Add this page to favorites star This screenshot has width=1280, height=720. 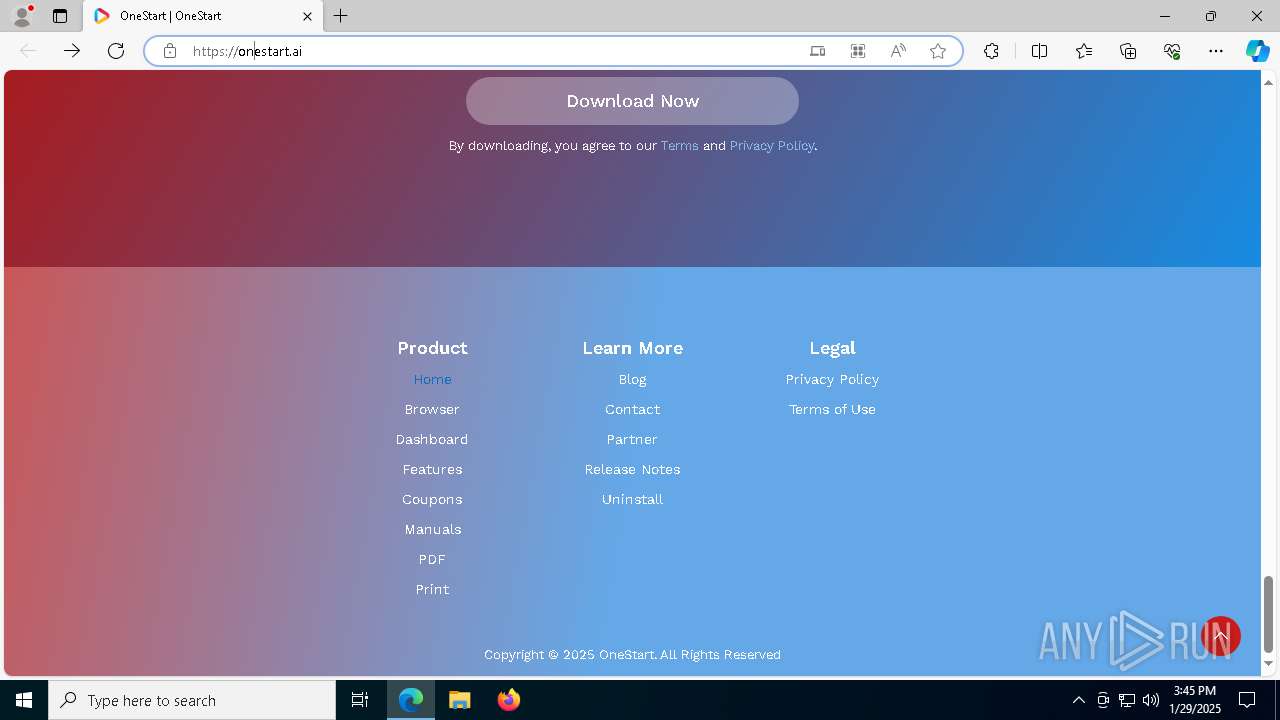click(x=938, y=51)
